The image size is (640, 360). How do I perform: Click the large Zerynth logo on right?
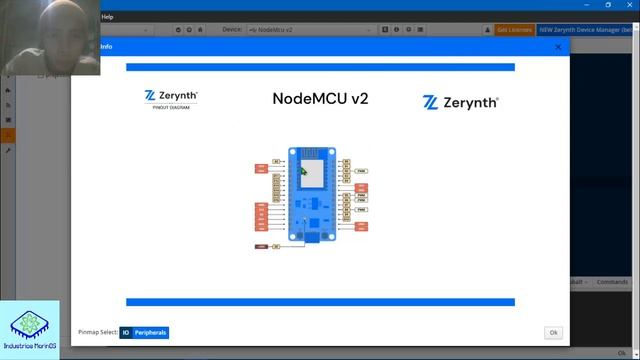point(460,102)
